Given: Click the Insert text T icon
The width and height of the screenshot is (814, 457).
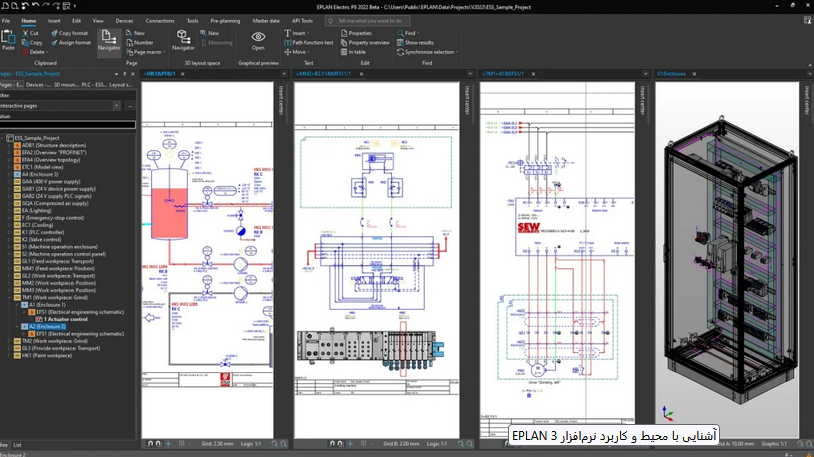Looking at the screenshot, I should (x=288, y=33).
